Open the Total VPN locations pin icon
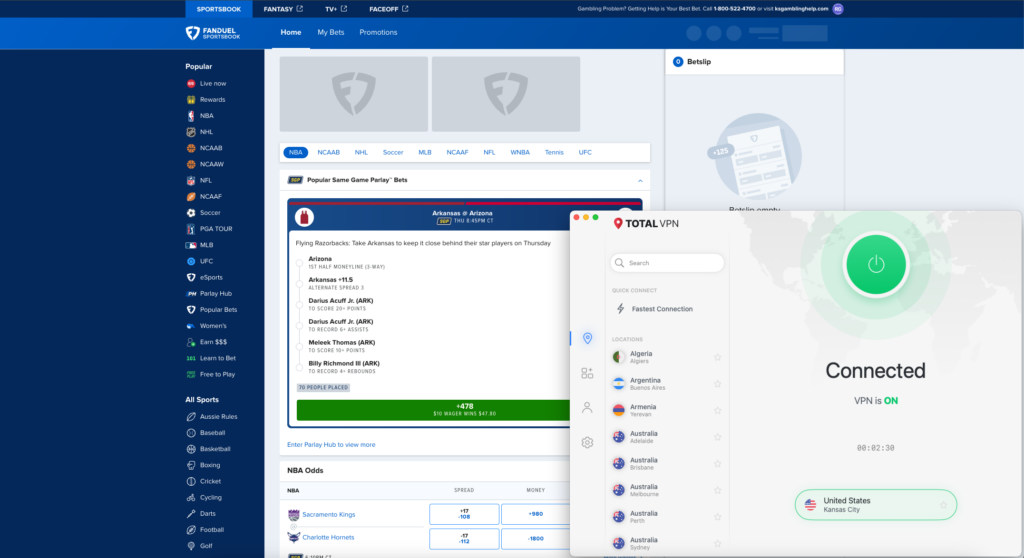This screenshot has width=1024, height=558. click(x=587, y=338)
